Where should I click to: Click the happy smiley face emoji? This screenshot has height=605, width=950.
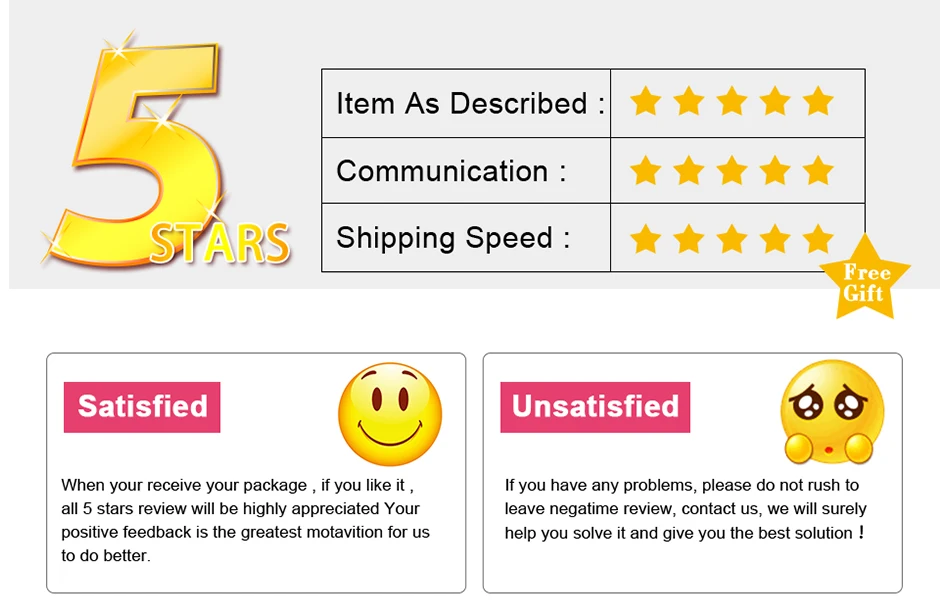point(390,414)
